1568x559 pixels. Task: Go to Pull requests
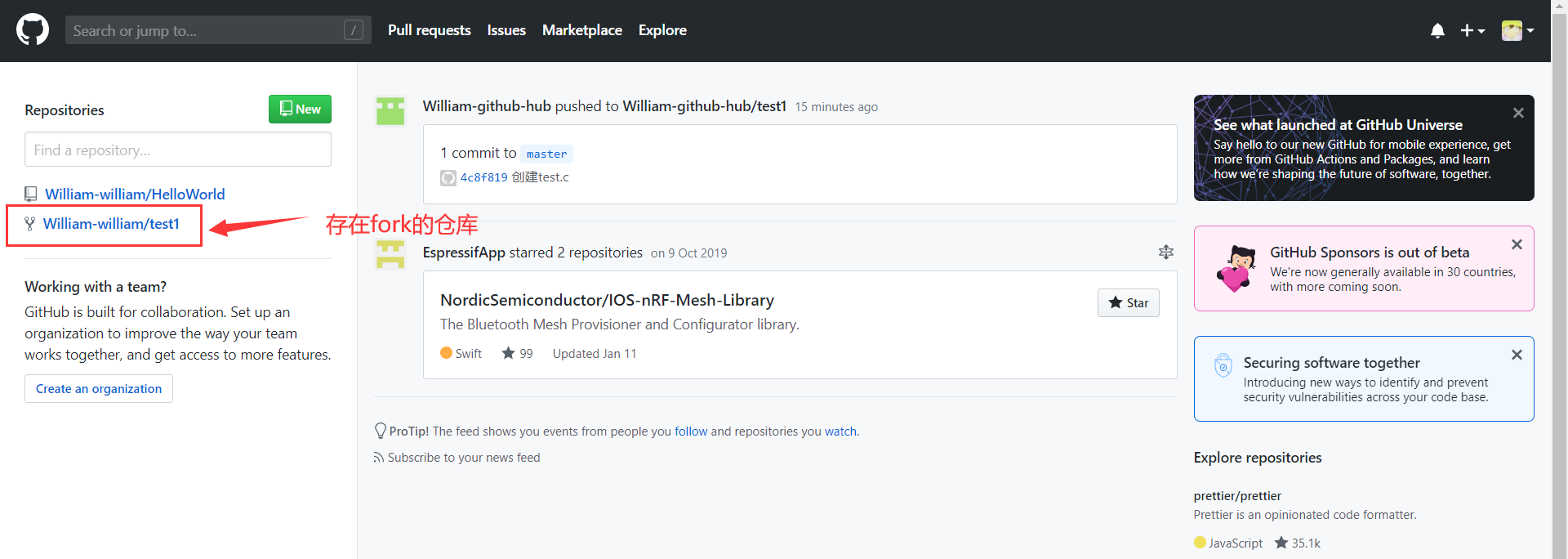point(430,30)
